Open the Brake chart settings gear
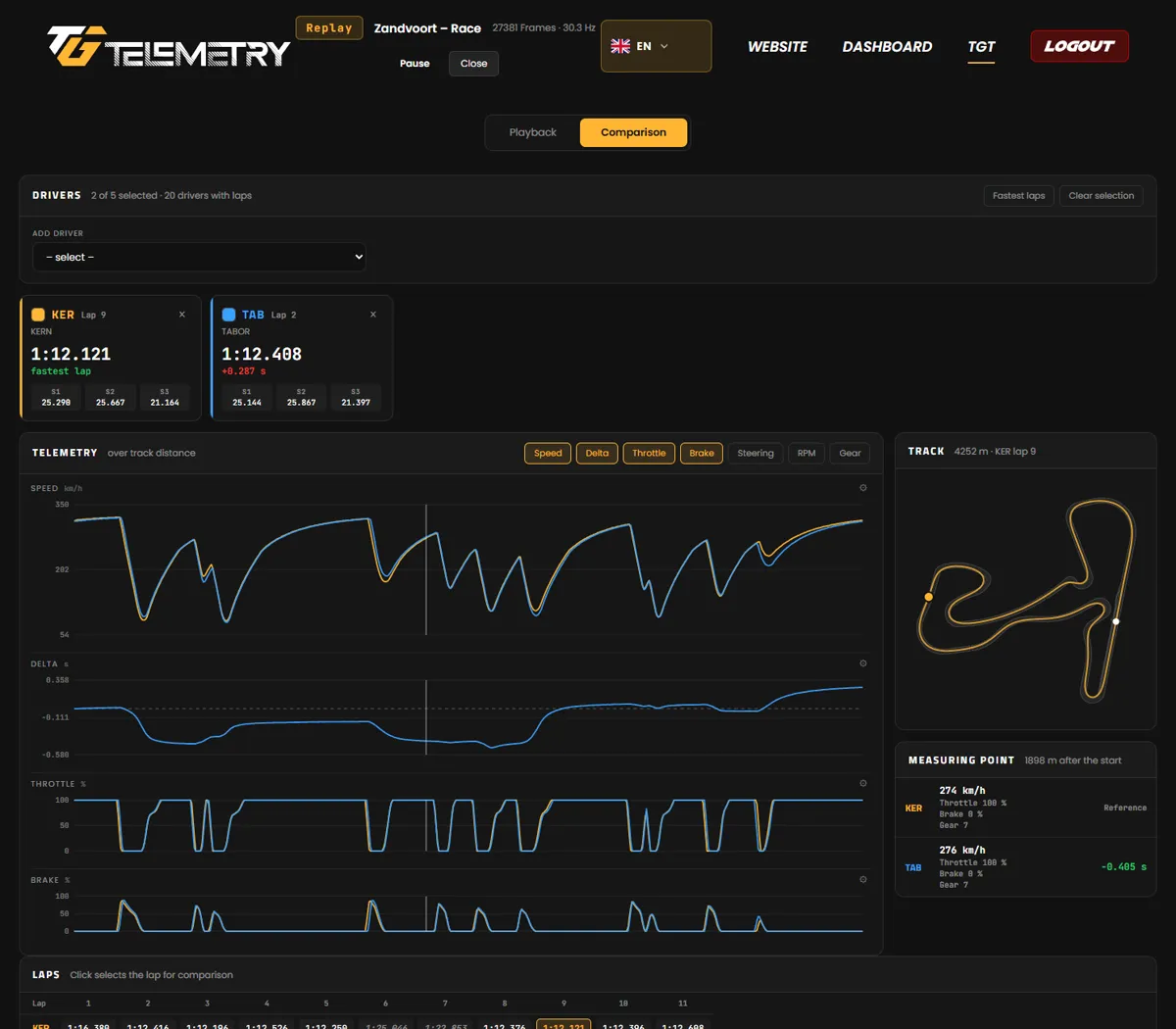 click(x=863, y=879)
